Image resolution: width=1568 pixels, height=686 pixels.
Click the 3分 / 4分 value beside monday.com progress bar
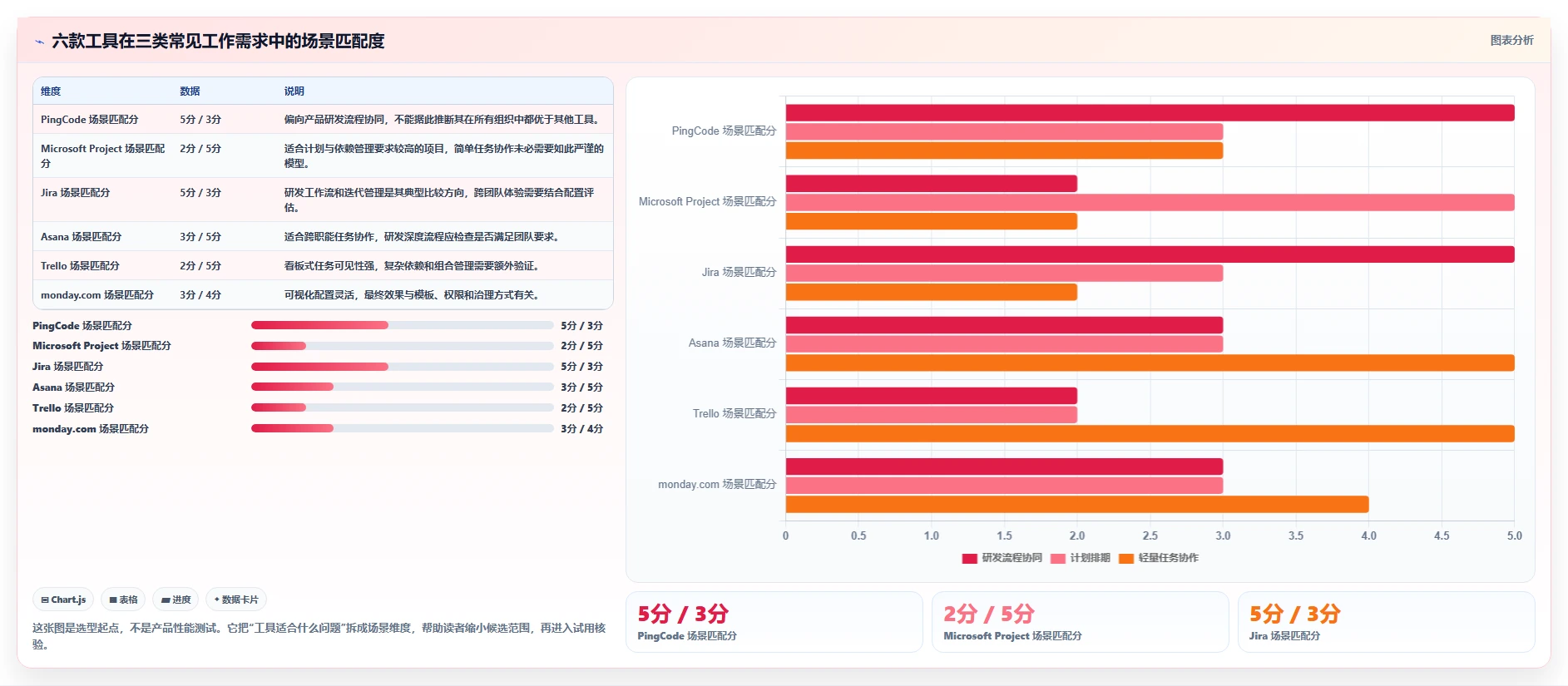581,428
